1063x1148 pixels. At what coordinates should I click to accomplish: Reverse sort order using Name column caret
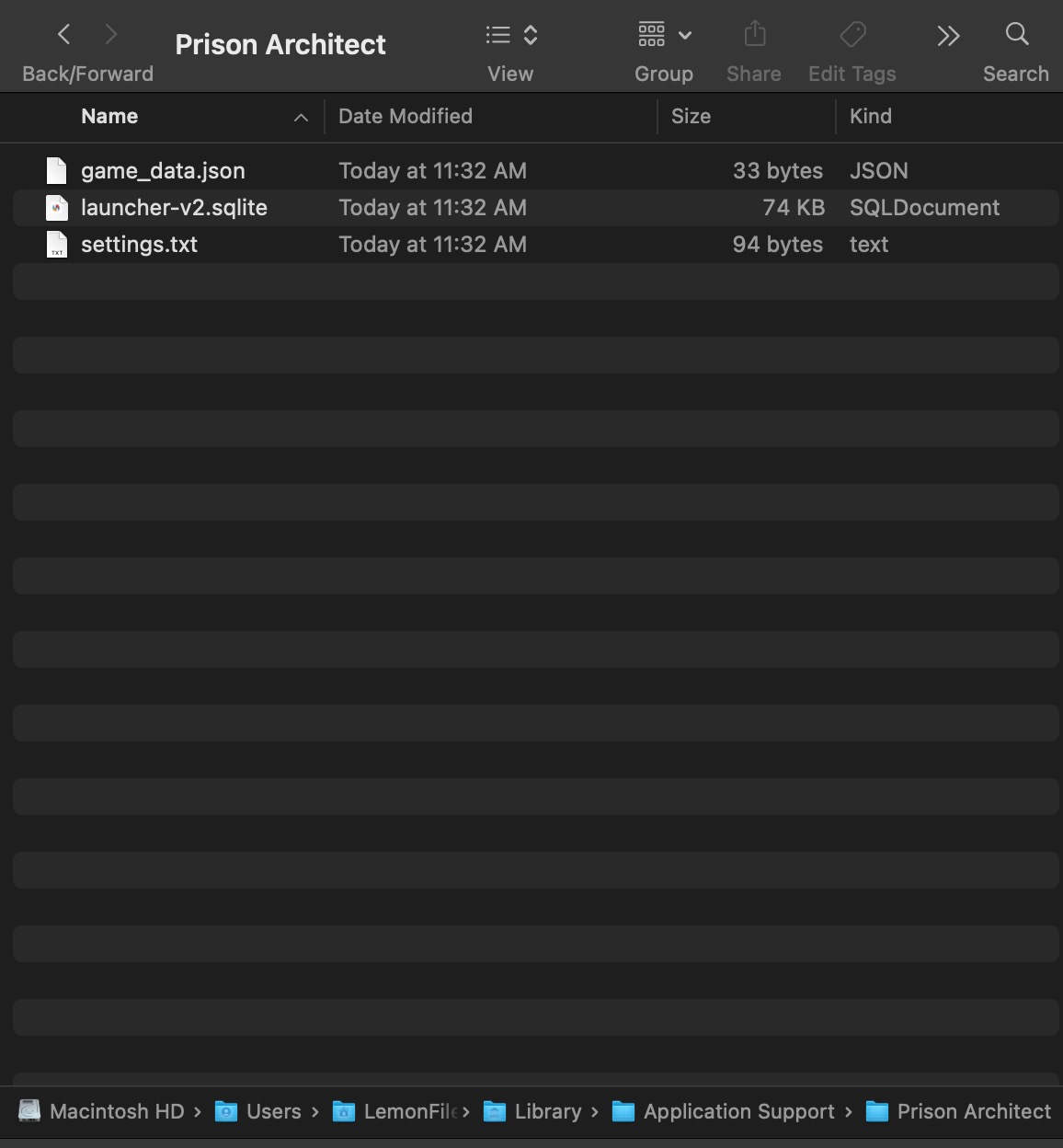tap(301, 117)
